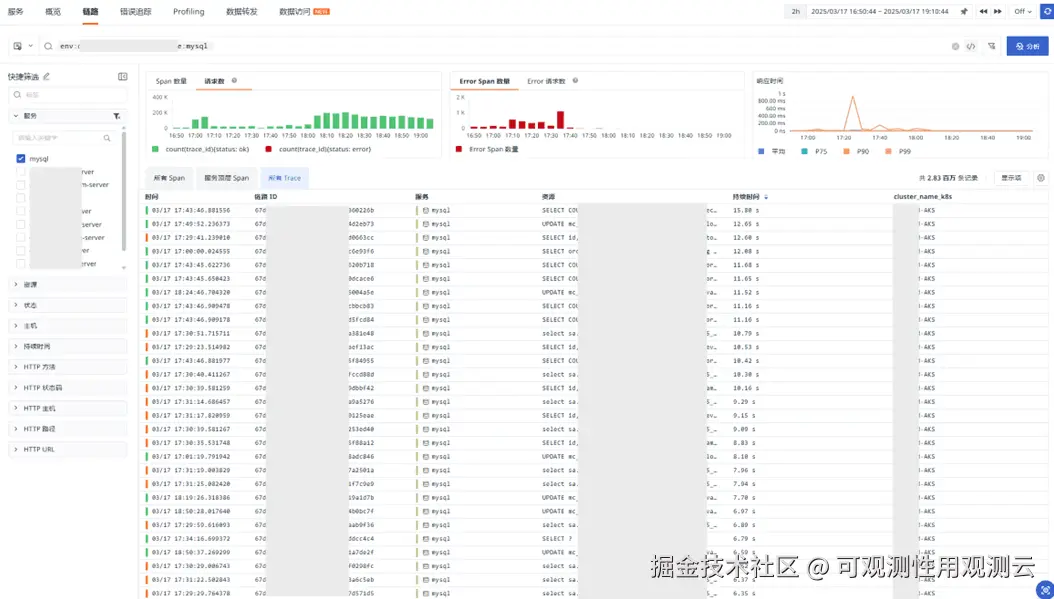Pin the selected time range

pyautogui.click(x=964, y=11)
